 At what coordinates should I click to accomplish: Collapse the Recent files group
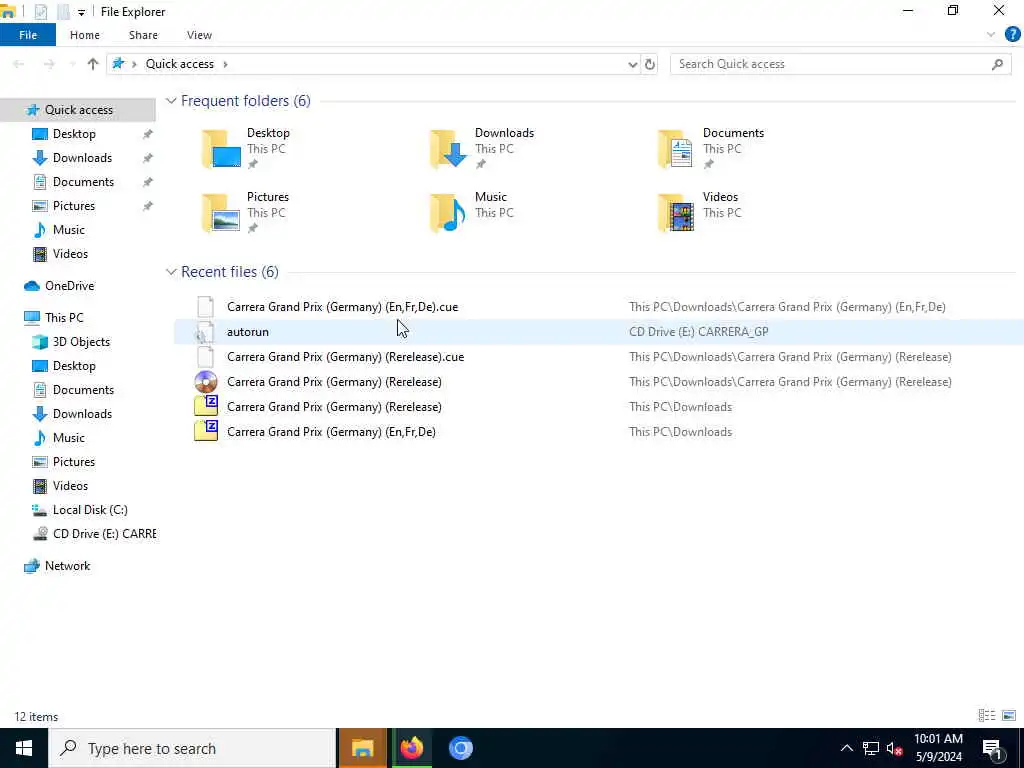tap(171, 272)
